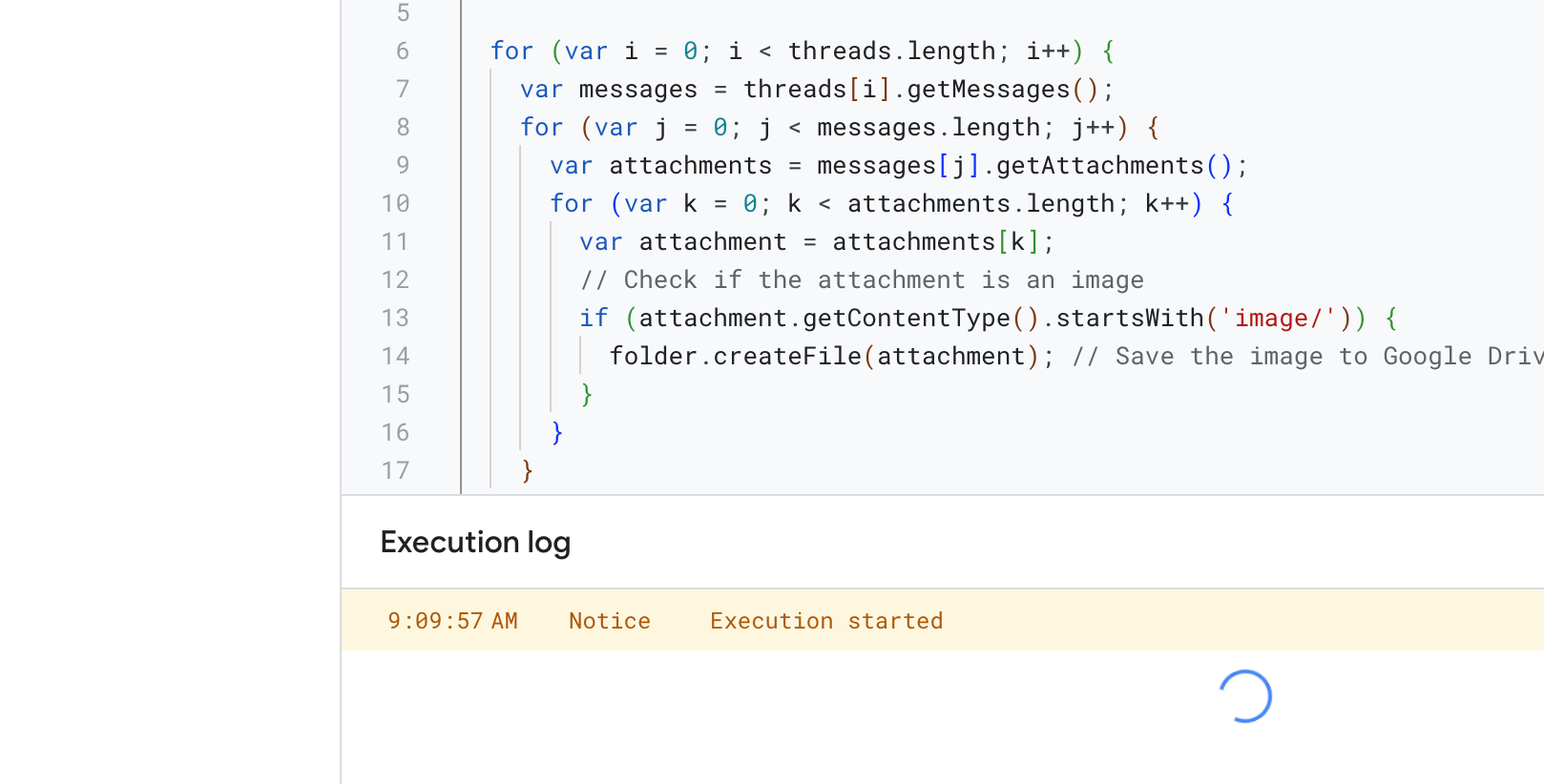Place cursor on getAttachments in line 9
The height and width of the screenshot is (784, 1544).
pyautogui.click(x=1099, y=166)
